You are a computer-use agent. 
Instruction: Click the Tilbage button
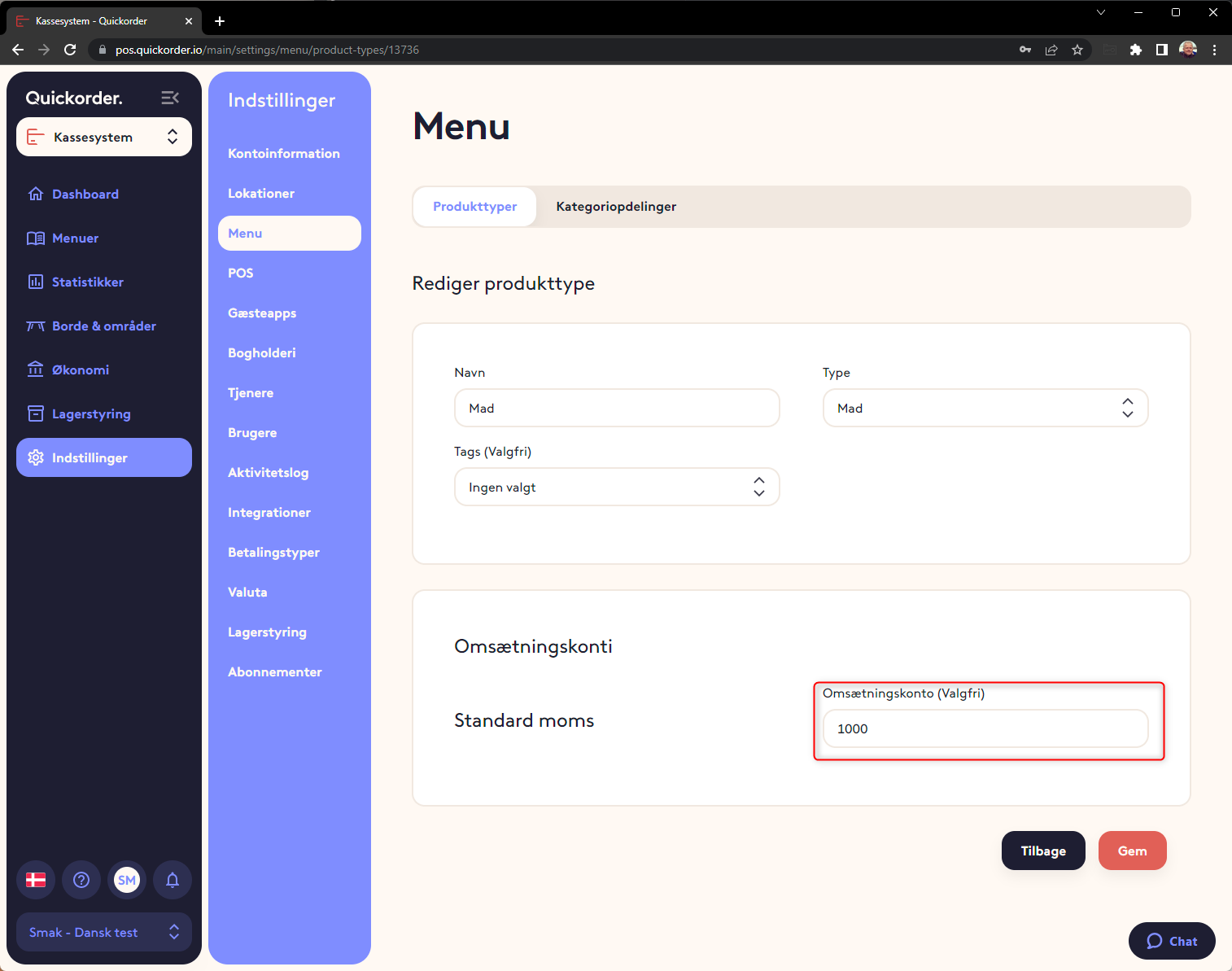(x=1043, y=851)
